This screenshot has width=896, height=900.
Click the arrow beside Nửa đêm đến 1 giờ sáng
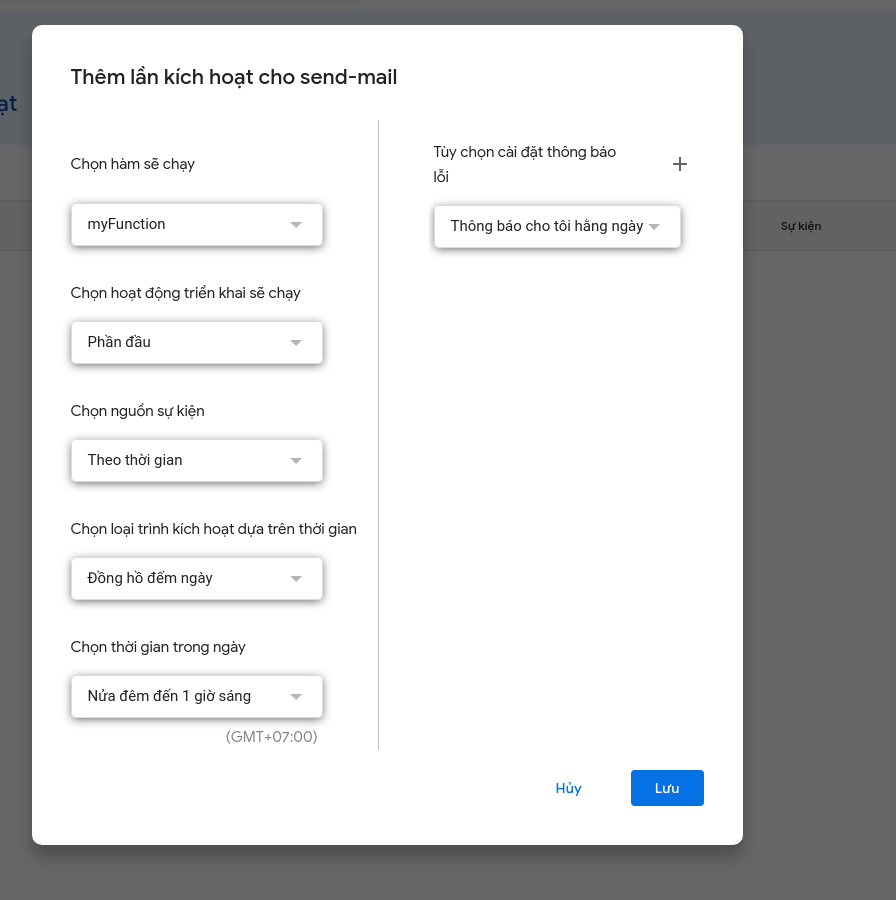(x=296, y=697)
